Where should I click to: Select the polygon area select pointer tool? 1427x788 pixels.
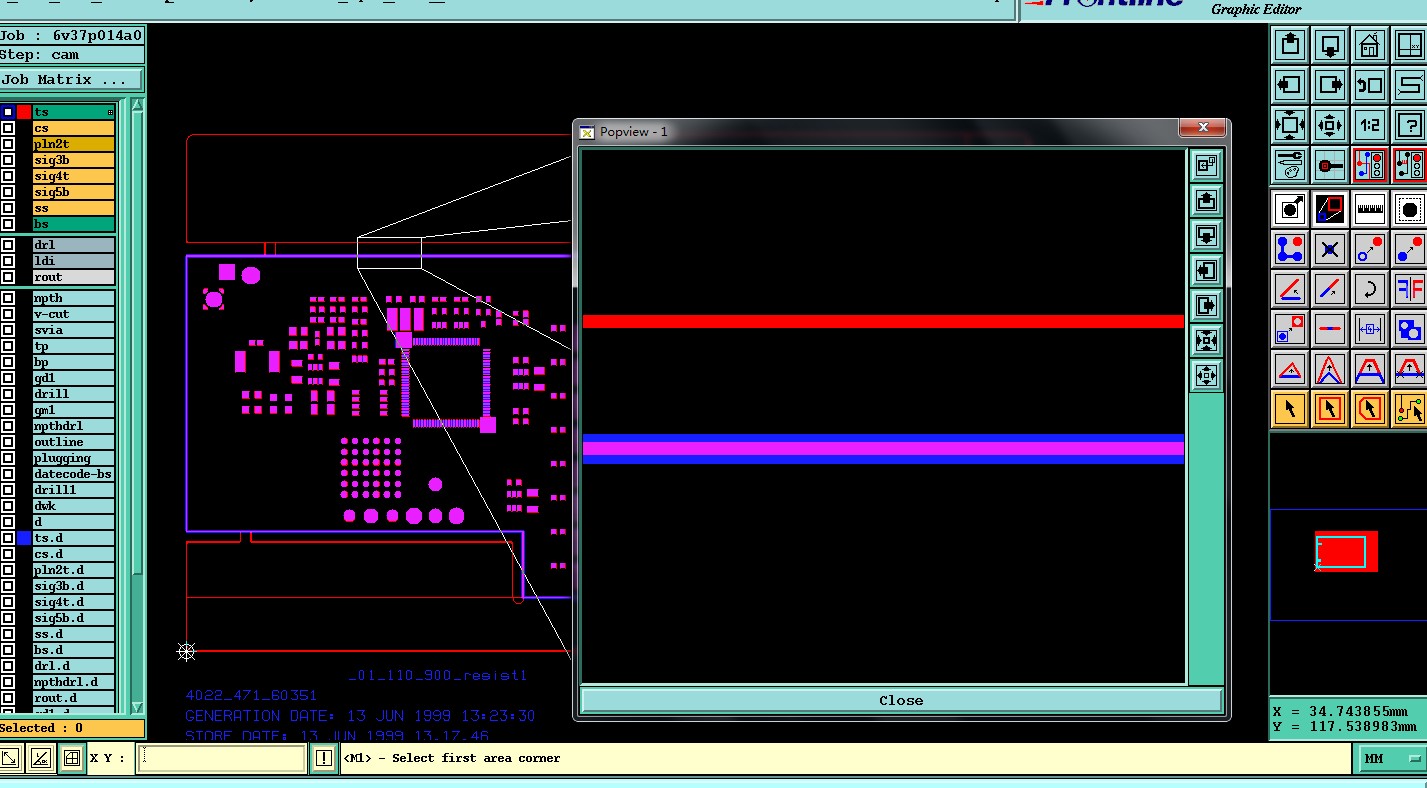point(1370,409)
